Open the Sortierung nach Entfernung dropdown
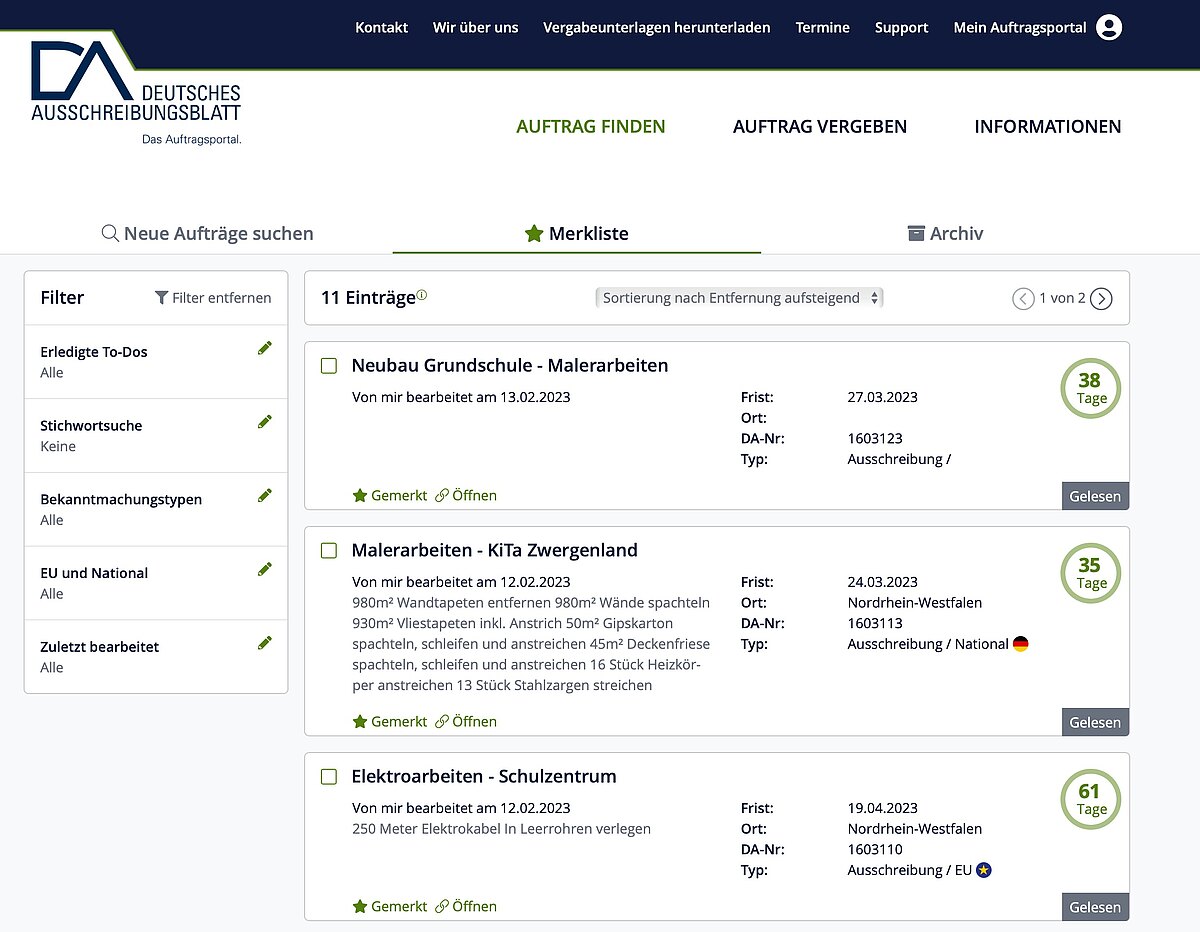Screen dimensions: 1200x932 [x=739, y=298]
